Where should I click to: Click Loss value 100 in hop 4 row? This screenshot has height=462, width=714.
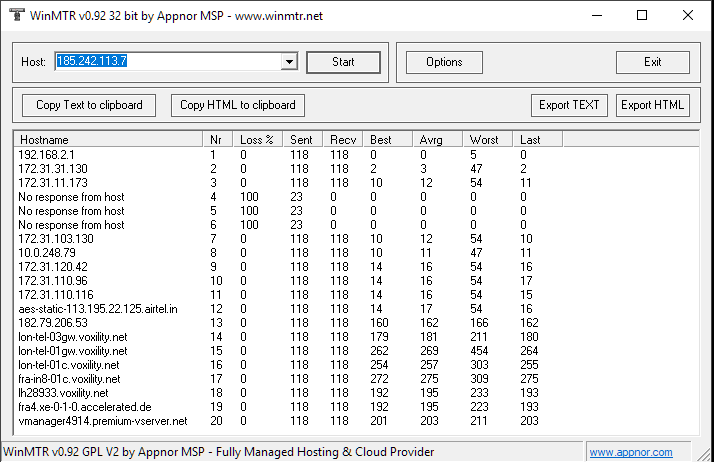click(249, 197)
